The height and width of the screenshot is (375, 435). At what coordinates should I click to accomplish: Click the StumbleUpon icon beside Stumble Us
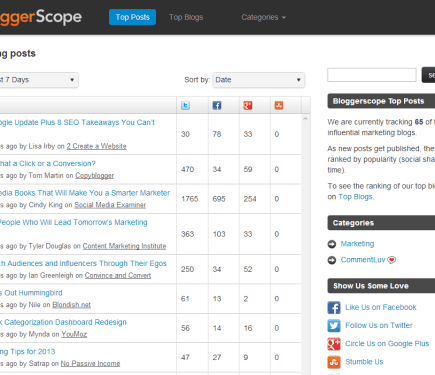(334, 362)
